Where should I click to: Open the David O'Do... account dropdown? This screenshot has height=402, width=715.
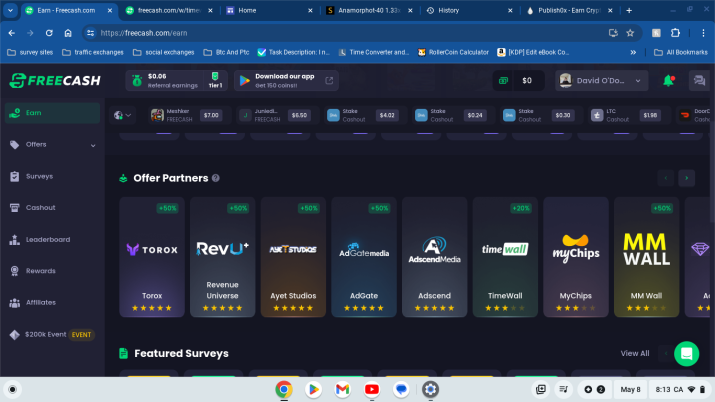click(x=601, y=81)
